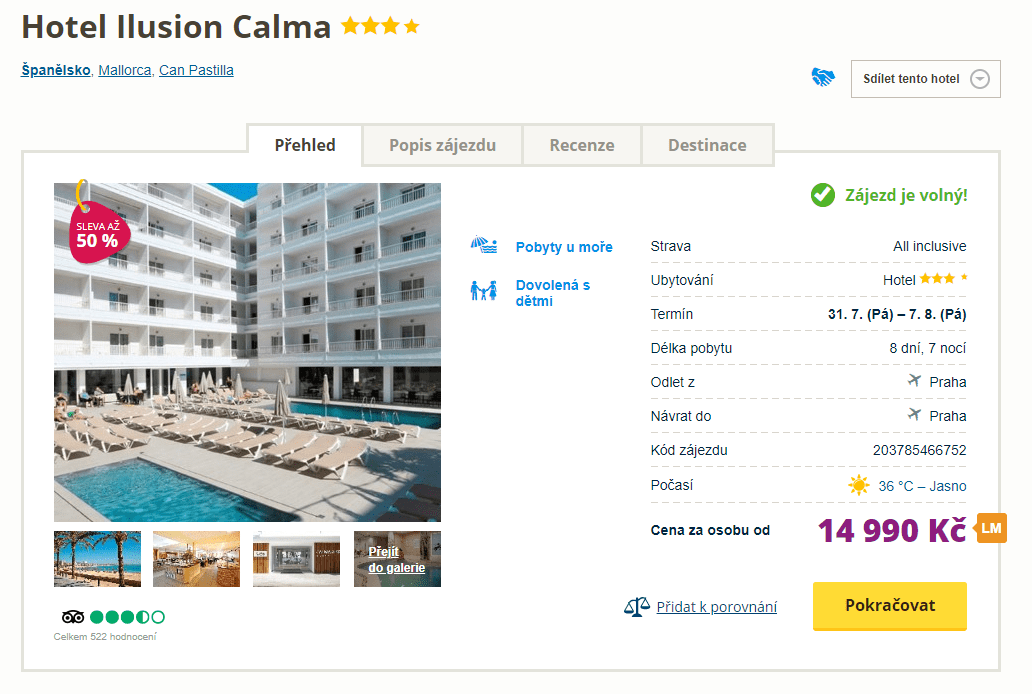Click the Pokračovat button
Image resolution: width=1032 pixels, height=694 pixels.
(888, 606)
